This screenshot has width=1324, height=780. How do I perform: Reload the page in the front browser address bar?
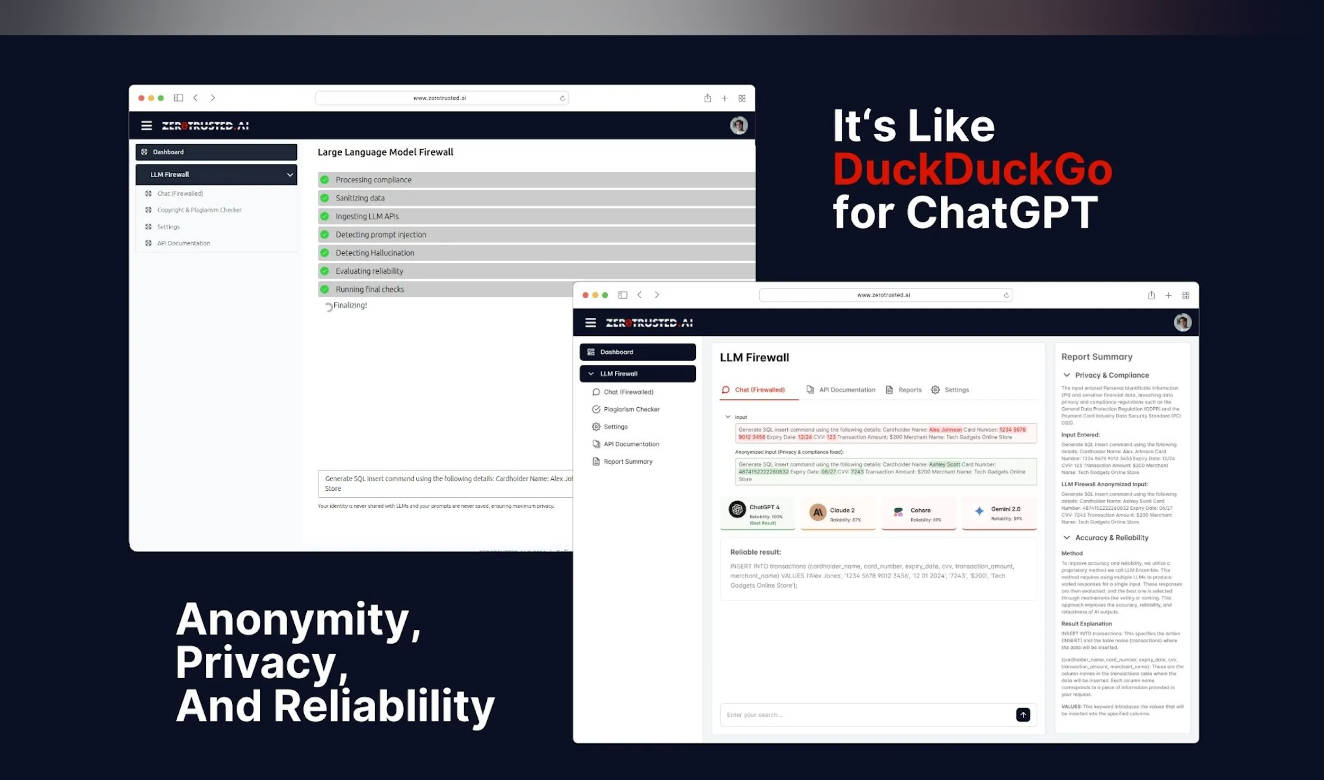tap(1006, 295)
